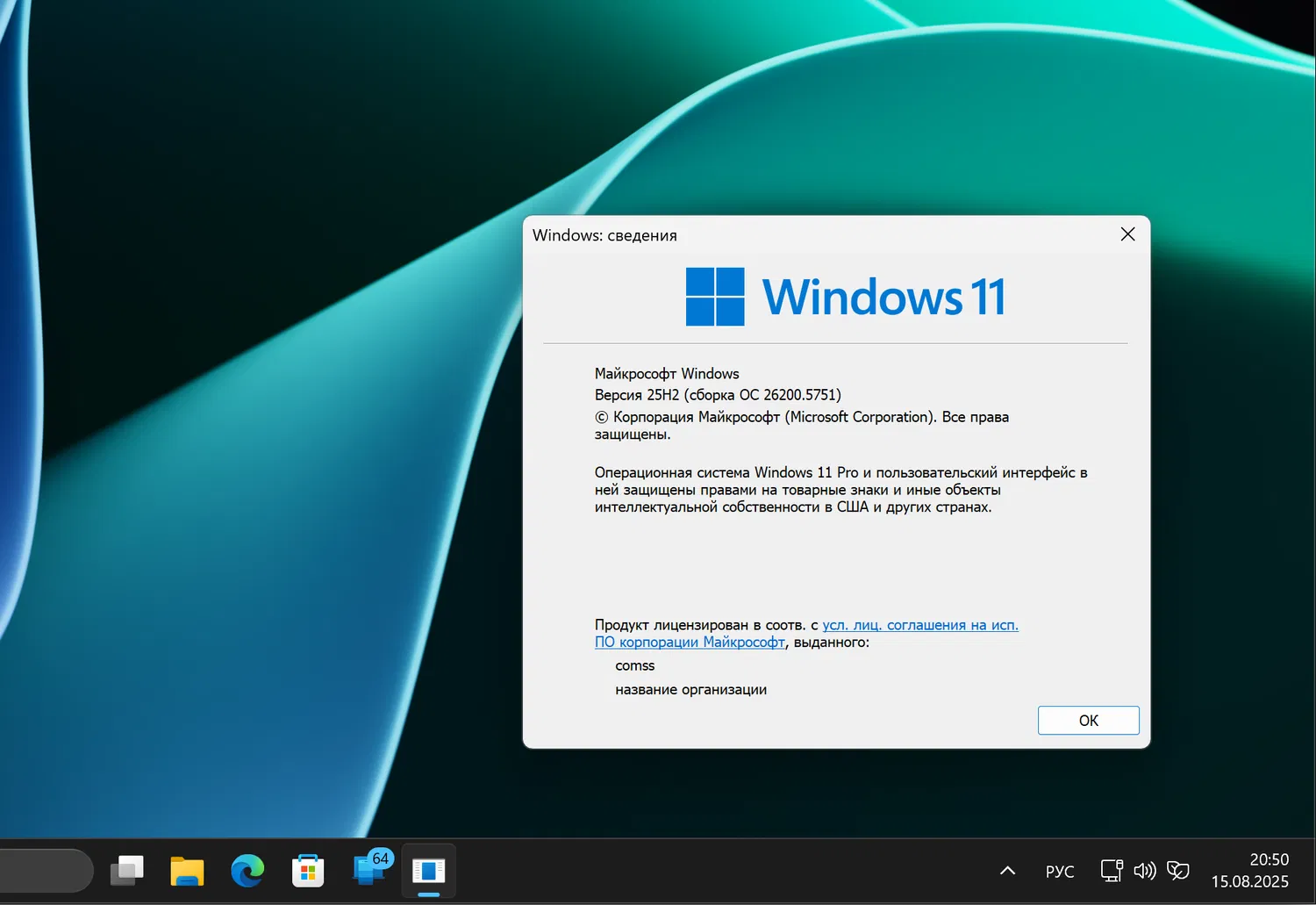The image size is (1316, 905).
Task: Open Phone Link showing 64 notifications
Action: 368,870
